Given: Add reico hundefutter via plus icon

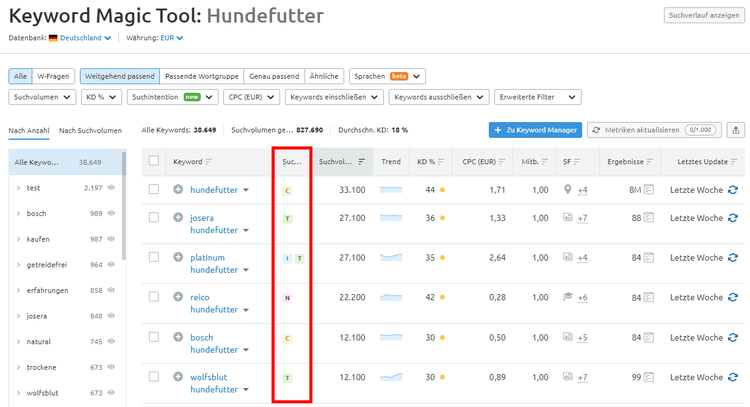Looking at the screenshot, I should coord(178,297).
